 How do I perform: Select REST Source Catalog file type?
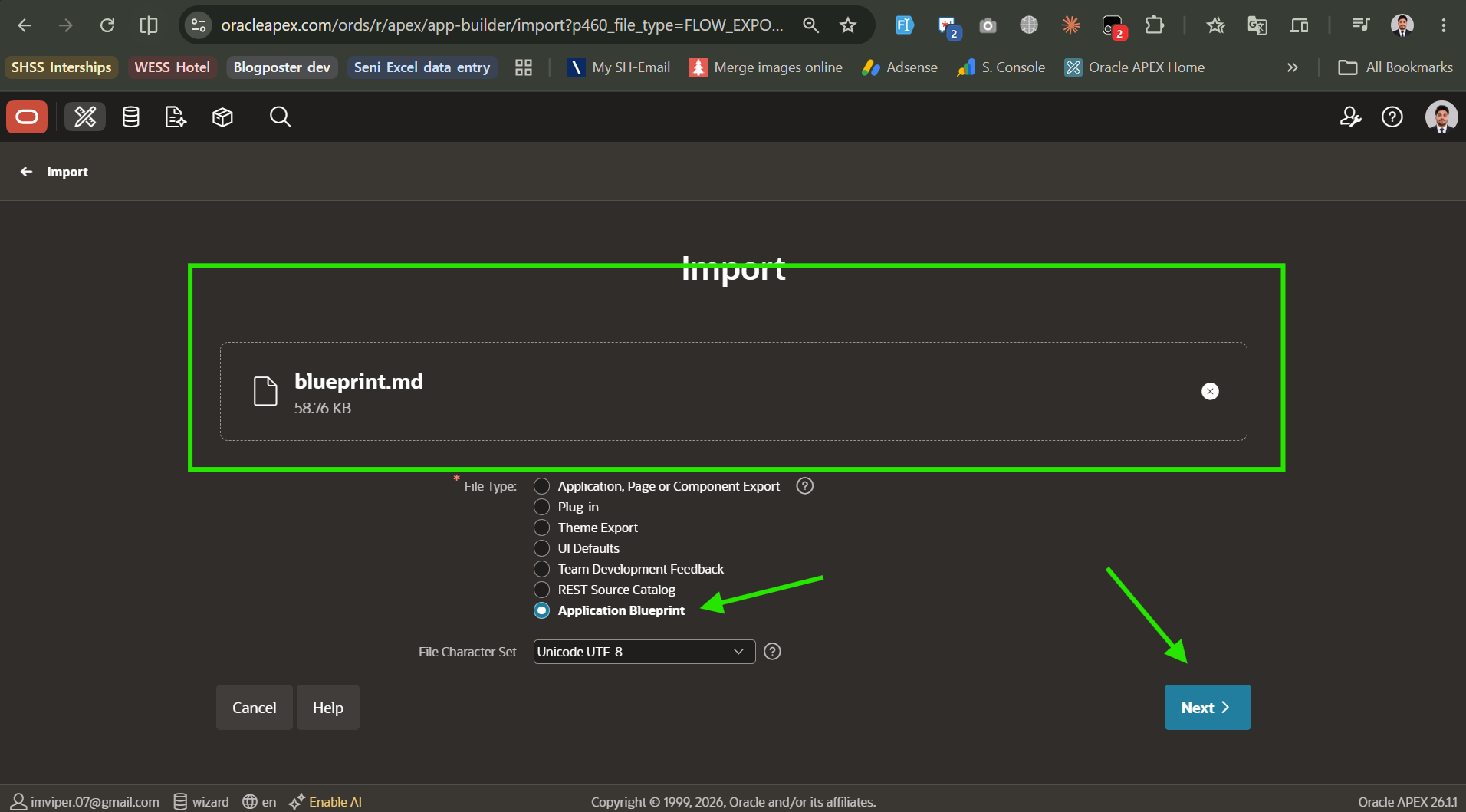541,590
